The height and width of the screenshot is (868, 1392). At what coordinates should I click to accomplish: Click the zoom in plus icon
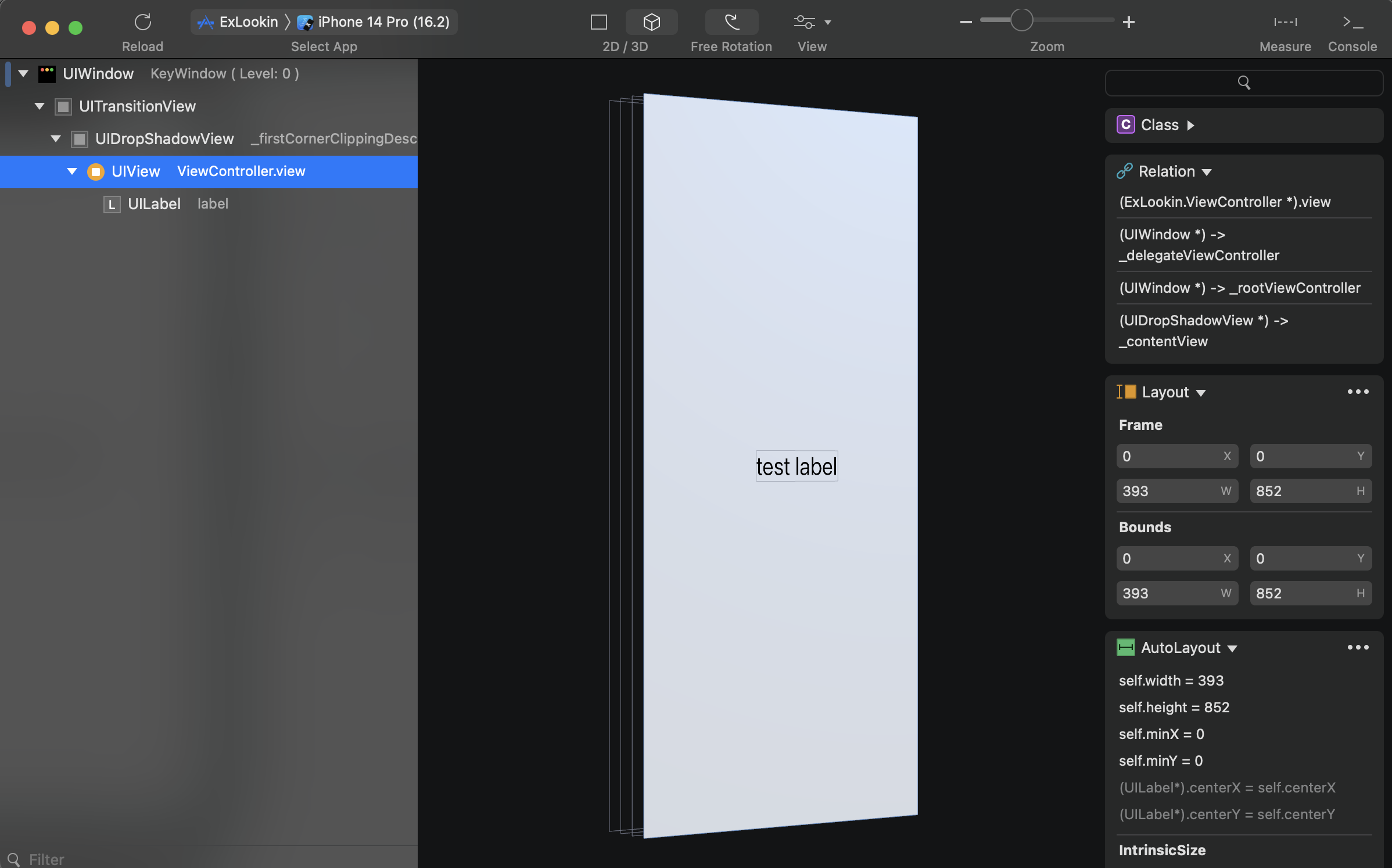tap(1128, 22)
